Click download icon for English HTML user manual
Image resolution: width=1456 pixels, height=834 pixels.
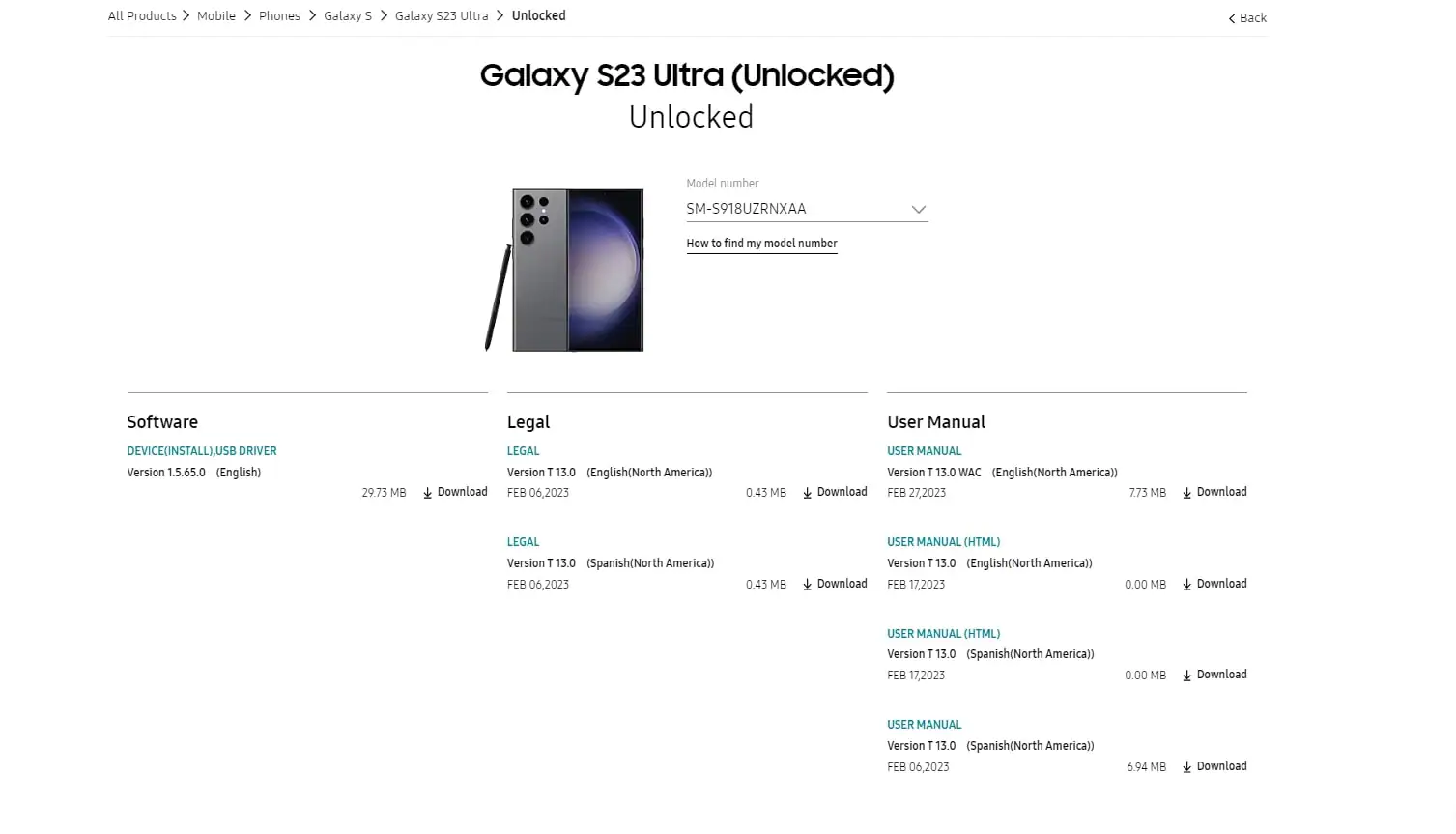tap(1186, 585)
